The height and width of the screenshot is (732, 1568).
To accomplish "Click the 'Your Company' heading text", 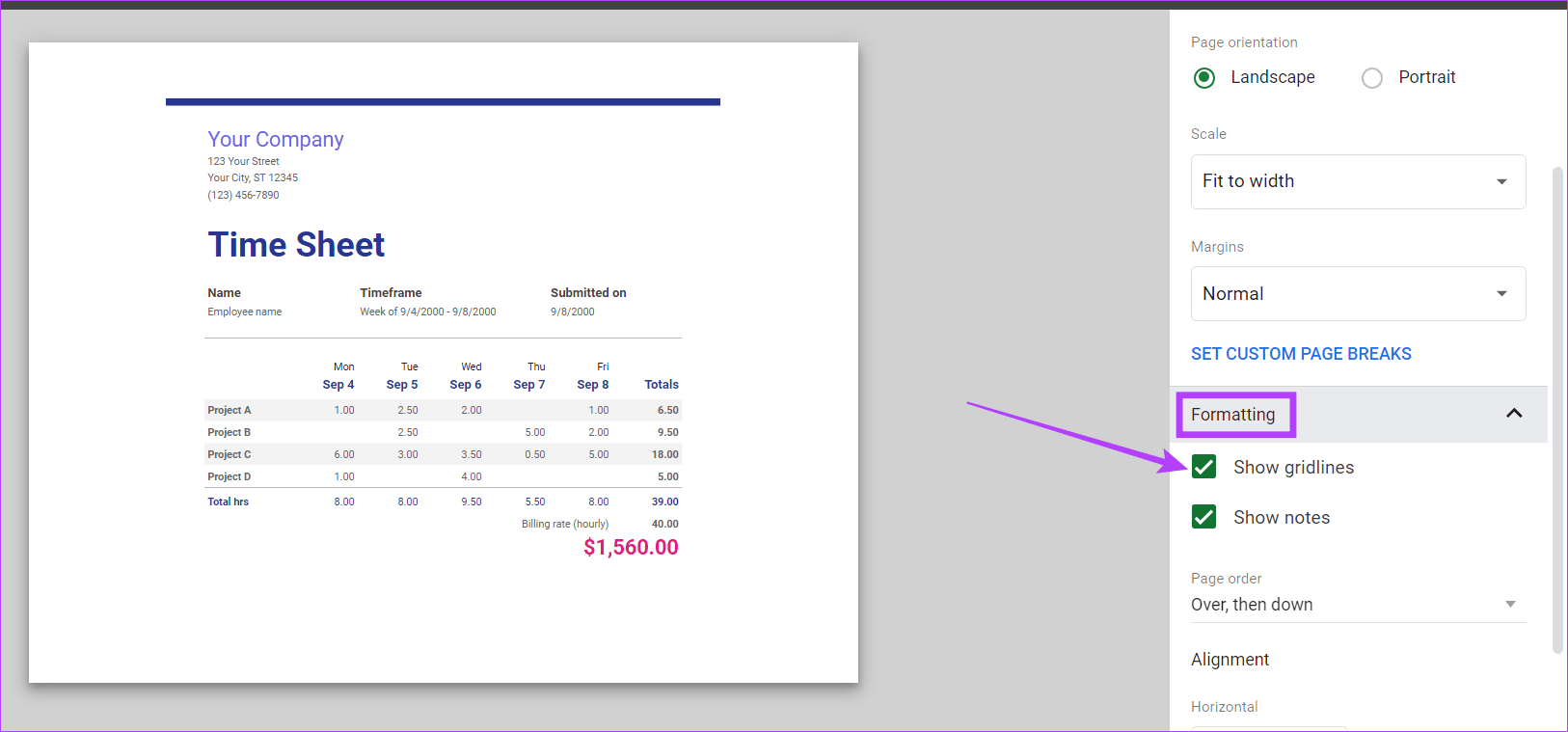I will [276, 139].
